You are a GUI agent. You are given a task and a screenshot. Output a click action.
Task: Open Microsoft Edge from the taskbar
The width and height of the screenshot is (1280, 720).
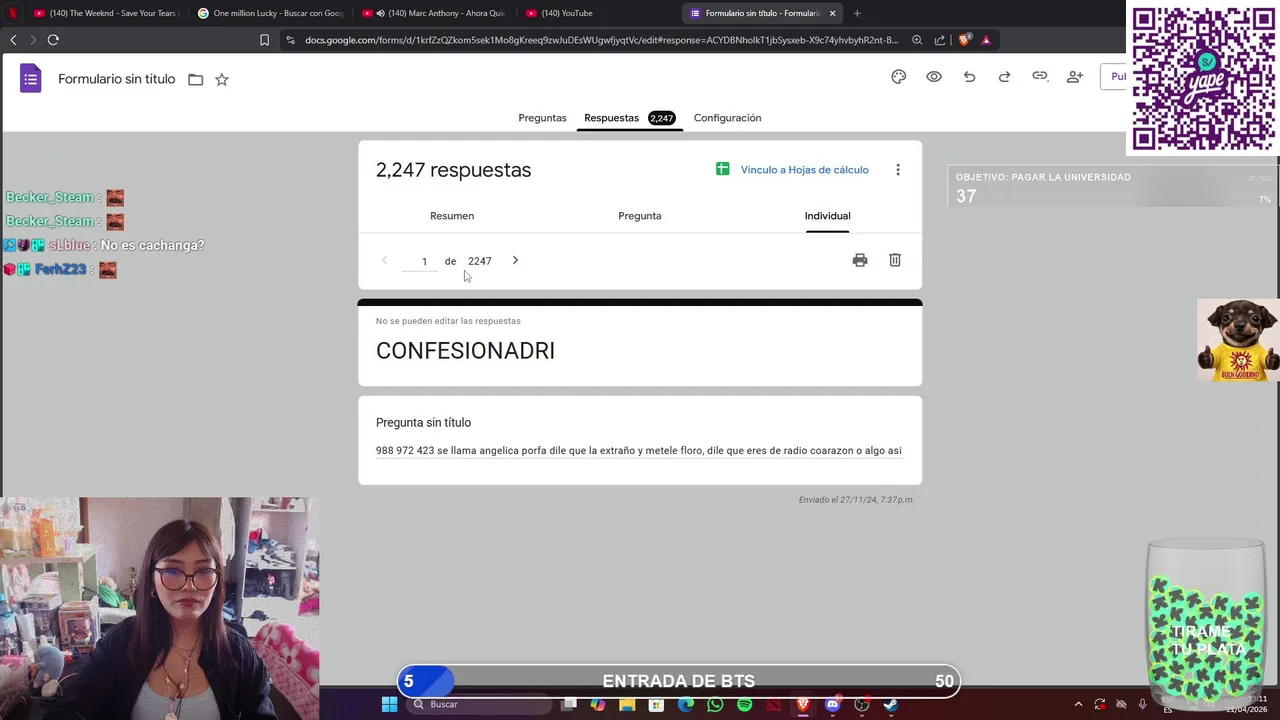(686, 705)
